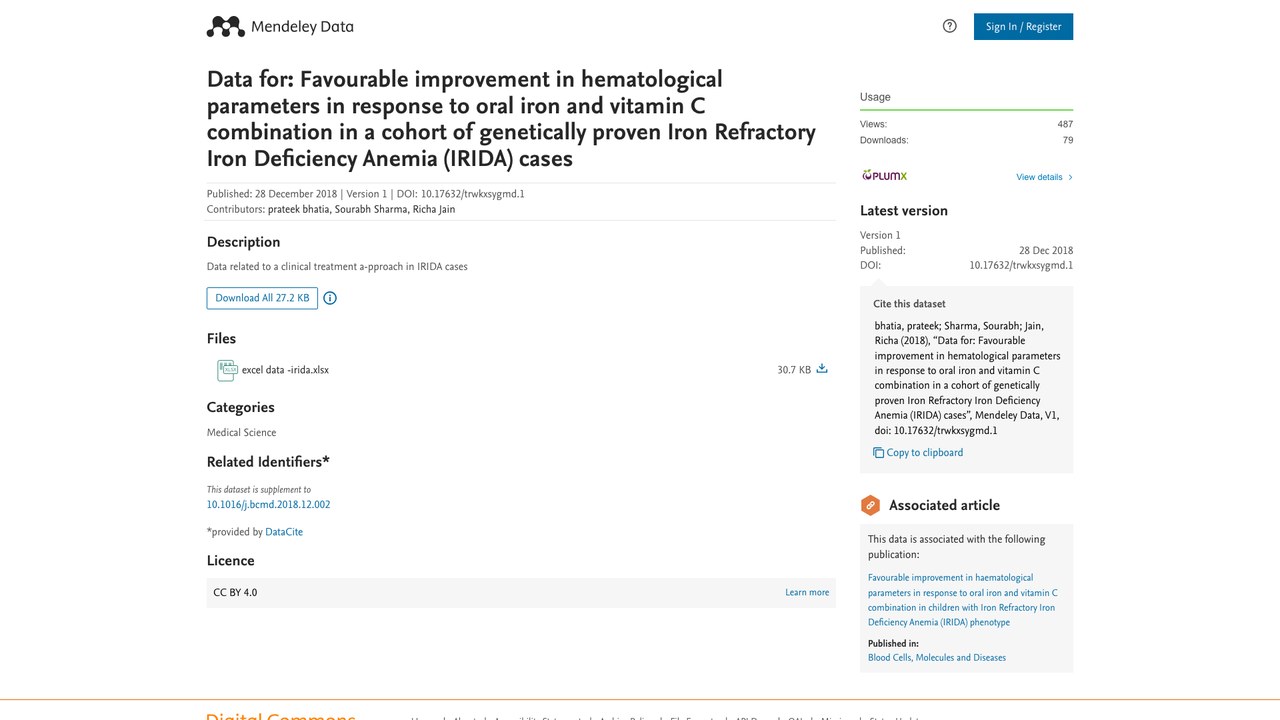Click Copy to clipboard text link

[925, 453]
